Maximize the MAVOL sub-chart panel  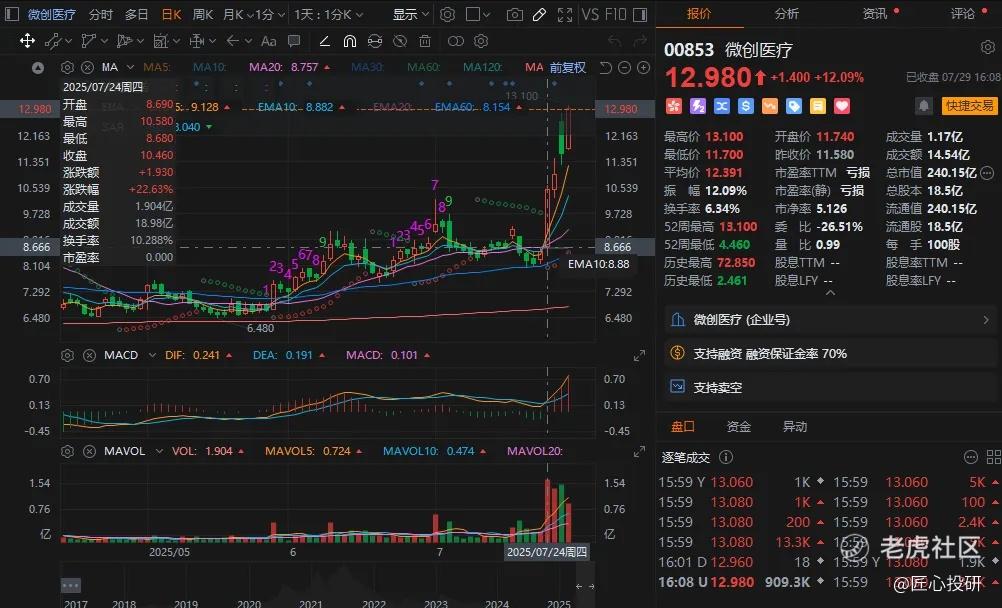tap(639, 452)
